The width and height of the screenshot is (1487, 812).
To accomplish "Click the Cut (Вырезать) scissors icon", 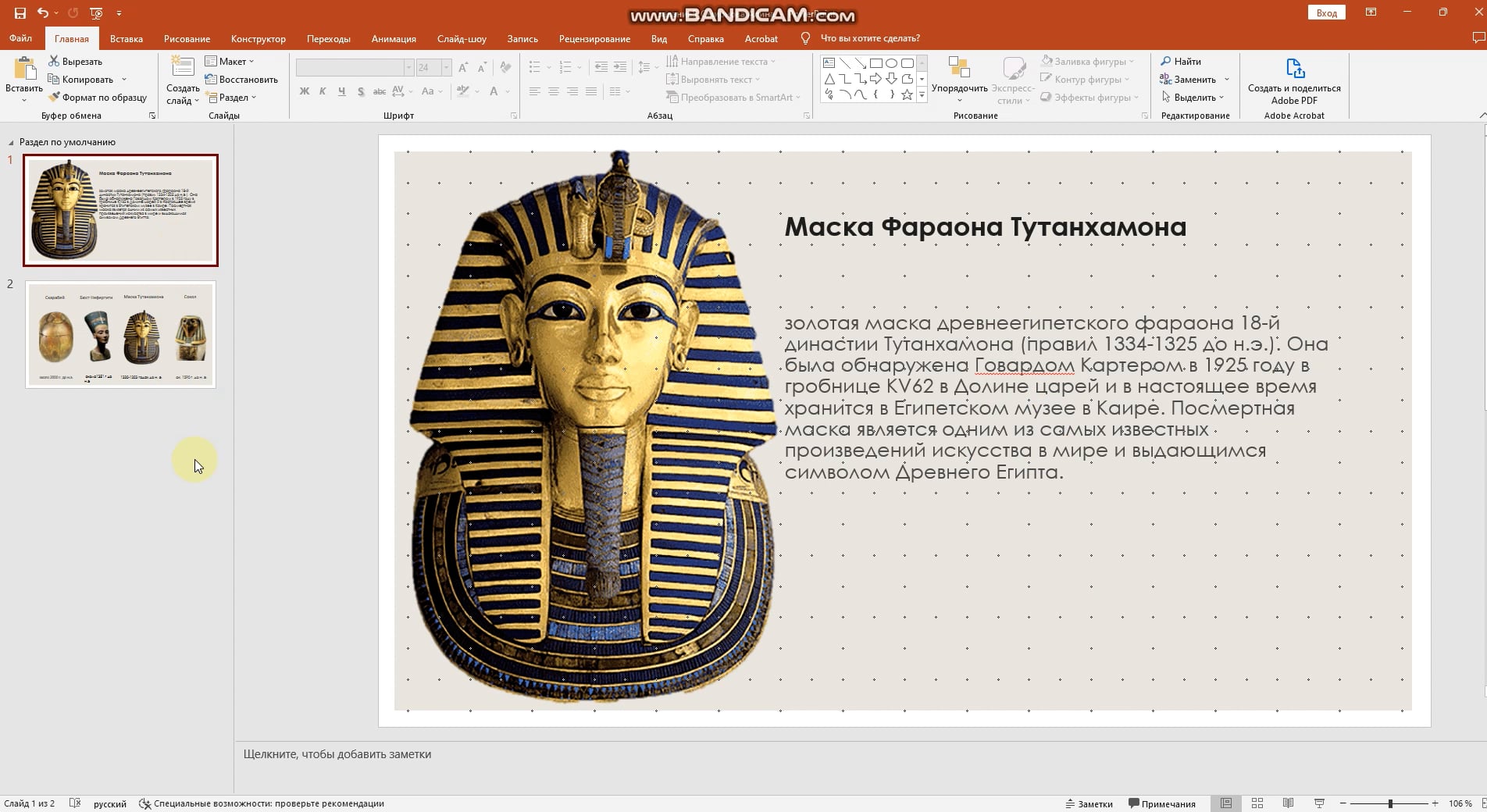I will click(x=54, y=61).
